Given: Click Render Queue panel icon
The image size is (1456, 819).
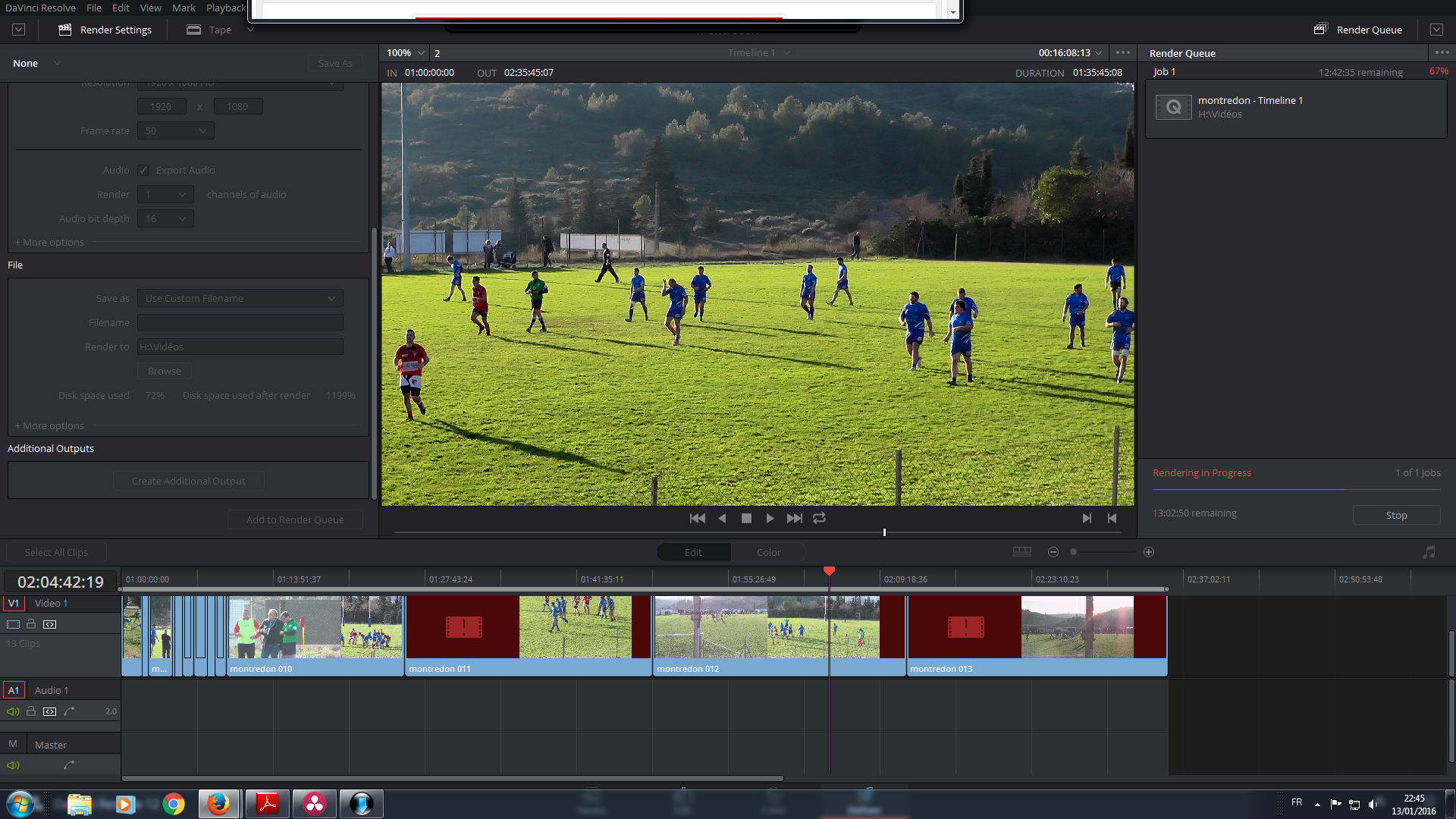Looking at the screenshot, I should 1321,29.
